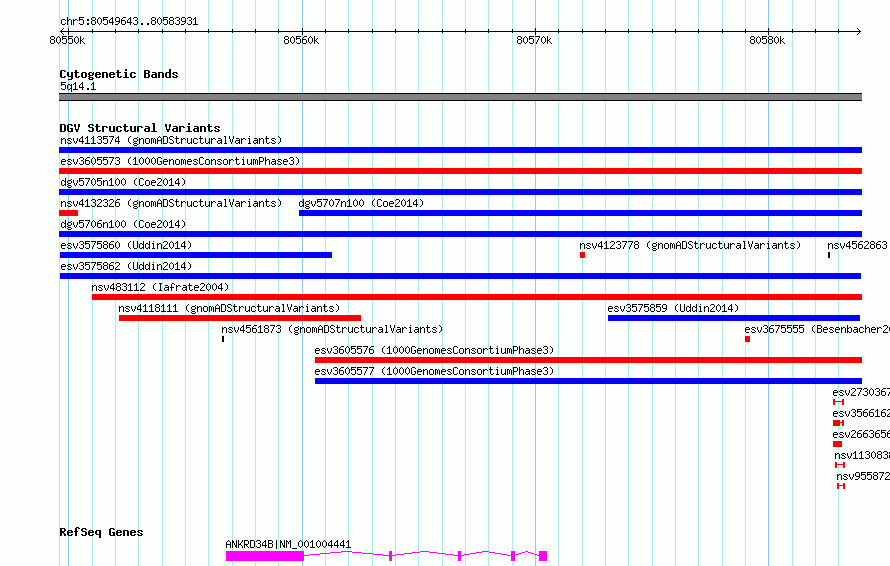Click the 5q14.1 cytogenetic band bar
The image size is (890, 566).
point(460,97)
